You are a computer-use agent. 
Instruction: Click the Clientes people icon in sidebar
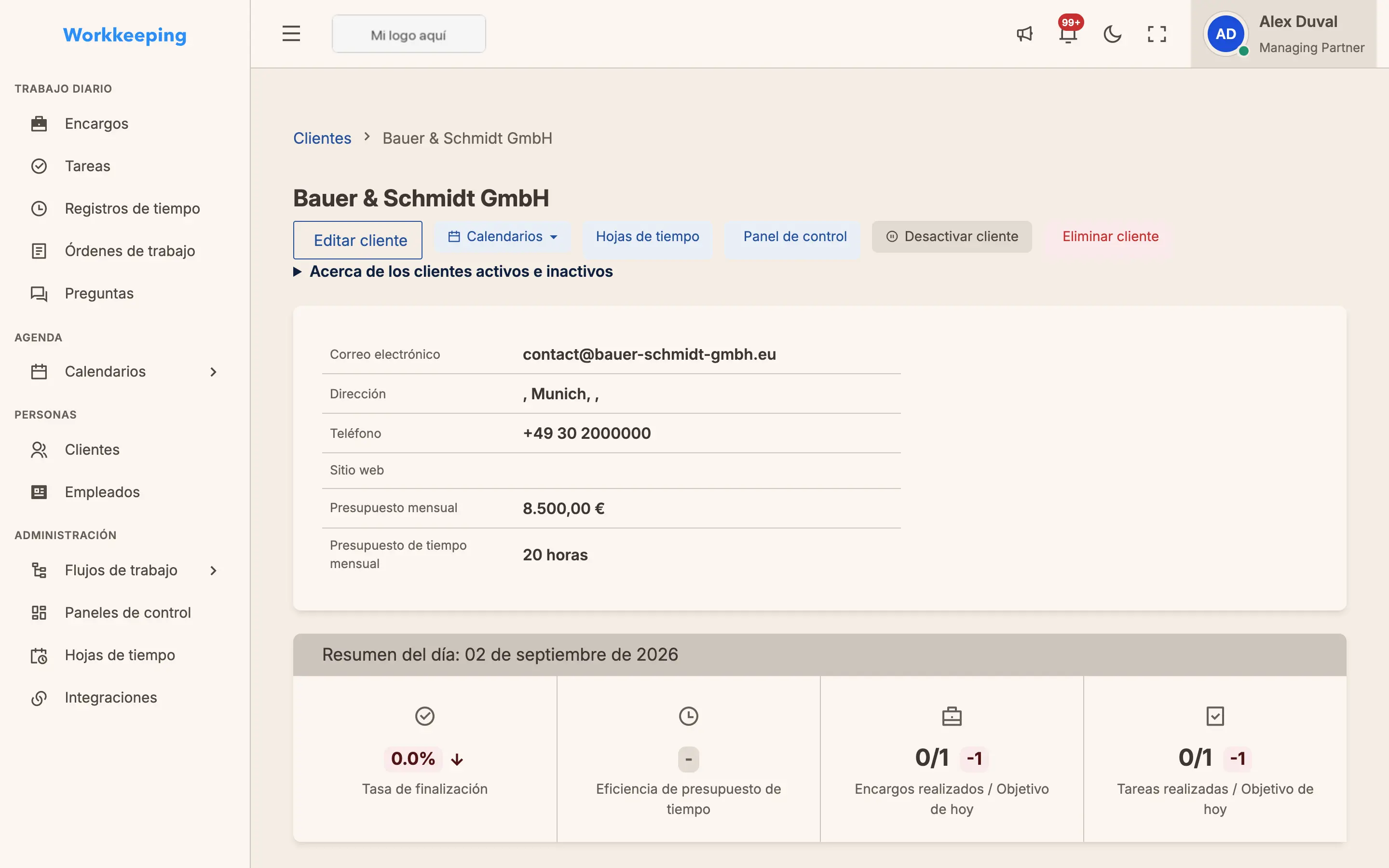click(x=39, y=449)
